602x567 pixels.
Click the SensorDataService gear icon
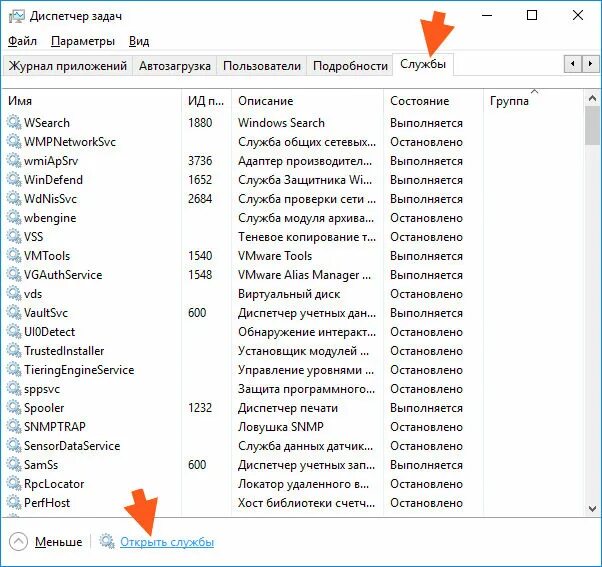coord(14,446)
